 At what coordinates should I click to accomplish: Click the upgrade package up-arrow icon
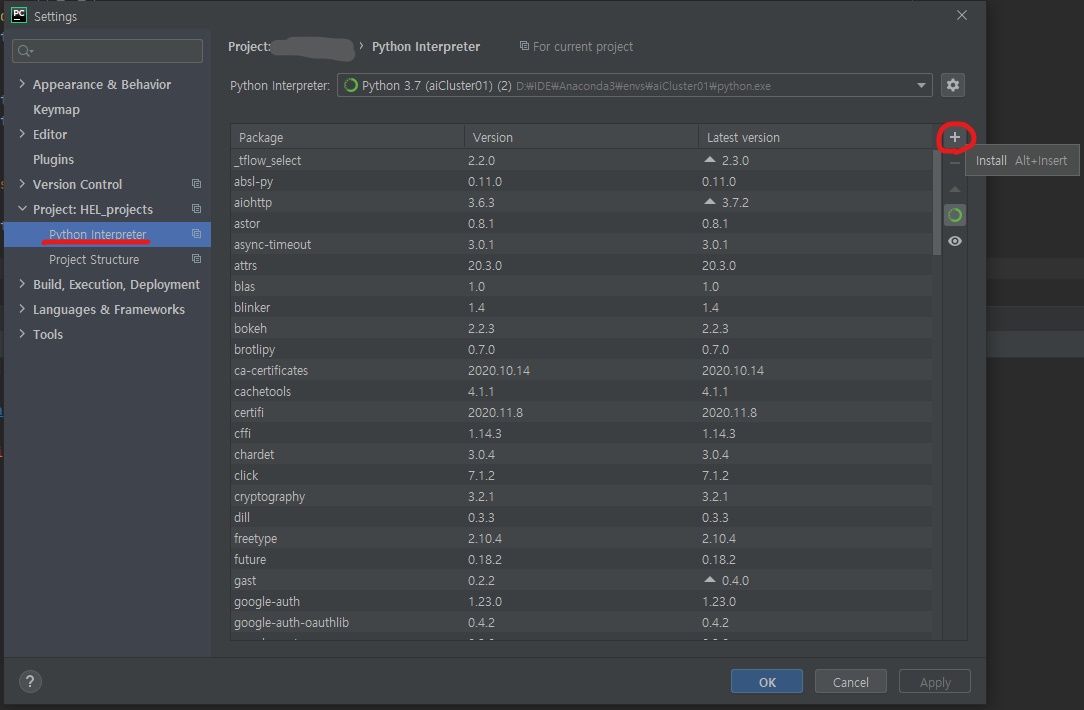pos(955,189)
